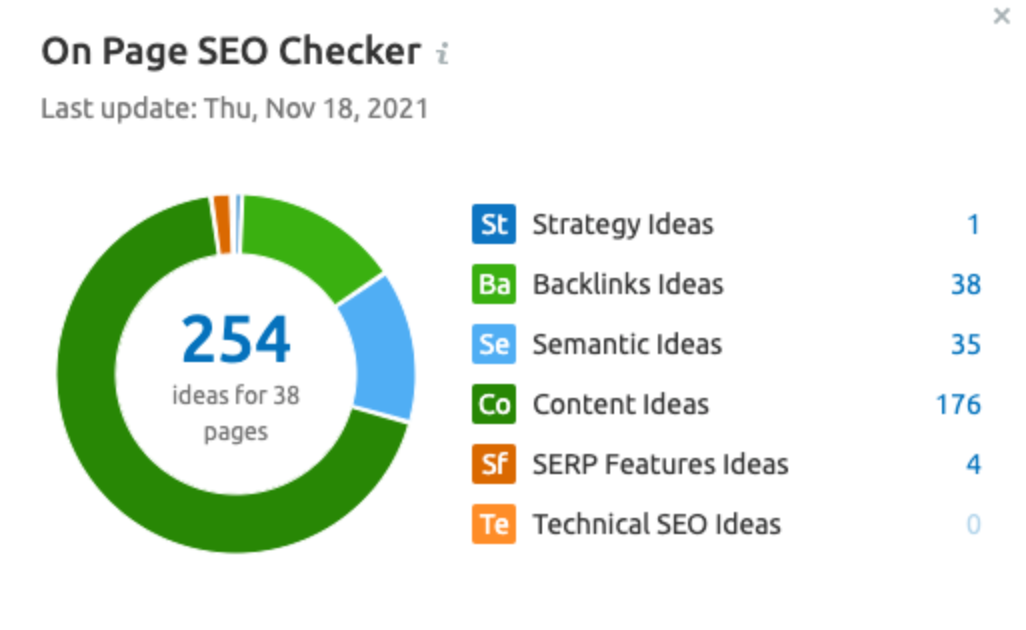Click the Sf SERP Features icon

[493, 464]
